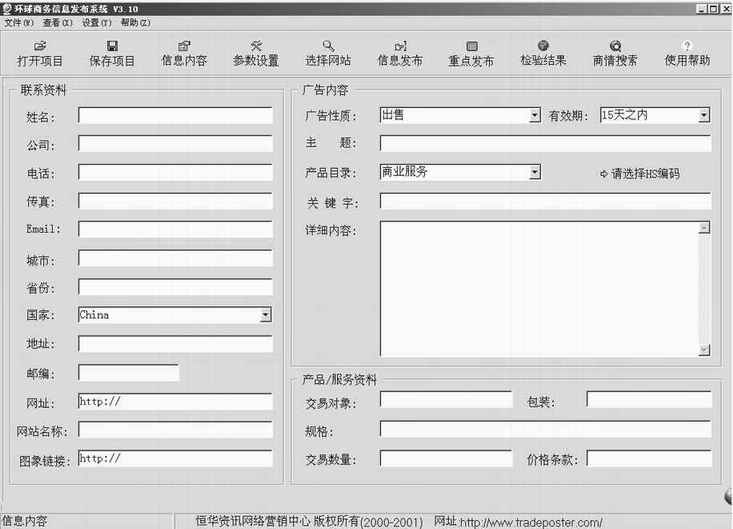This screenshot has height=529, width=733.
Task: Click the tradeposter.com URL in status bar
Action: coord(531,522)
